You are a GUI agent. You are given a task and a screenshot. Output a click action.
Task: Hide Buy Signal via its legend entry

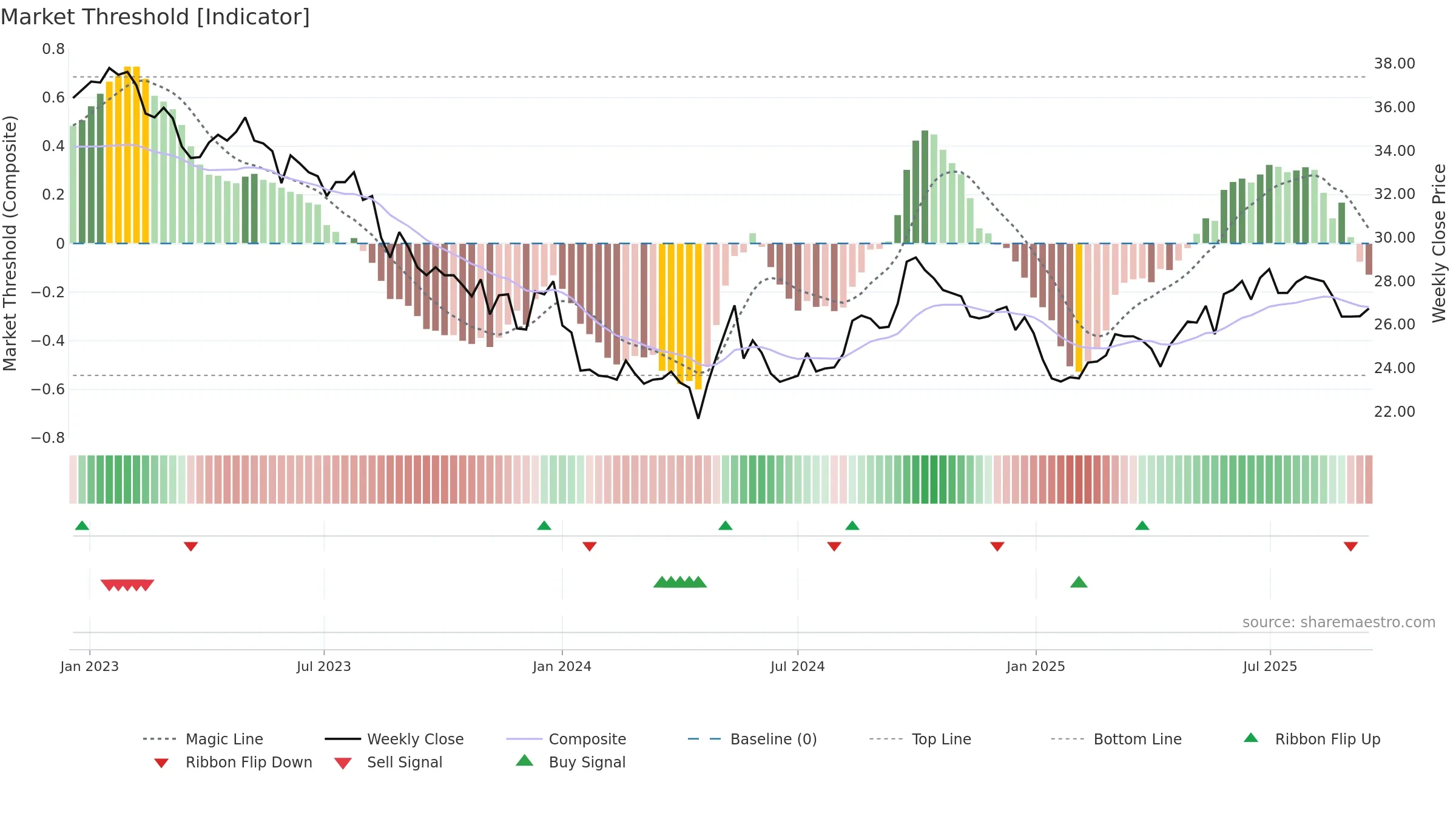point(570,762)
